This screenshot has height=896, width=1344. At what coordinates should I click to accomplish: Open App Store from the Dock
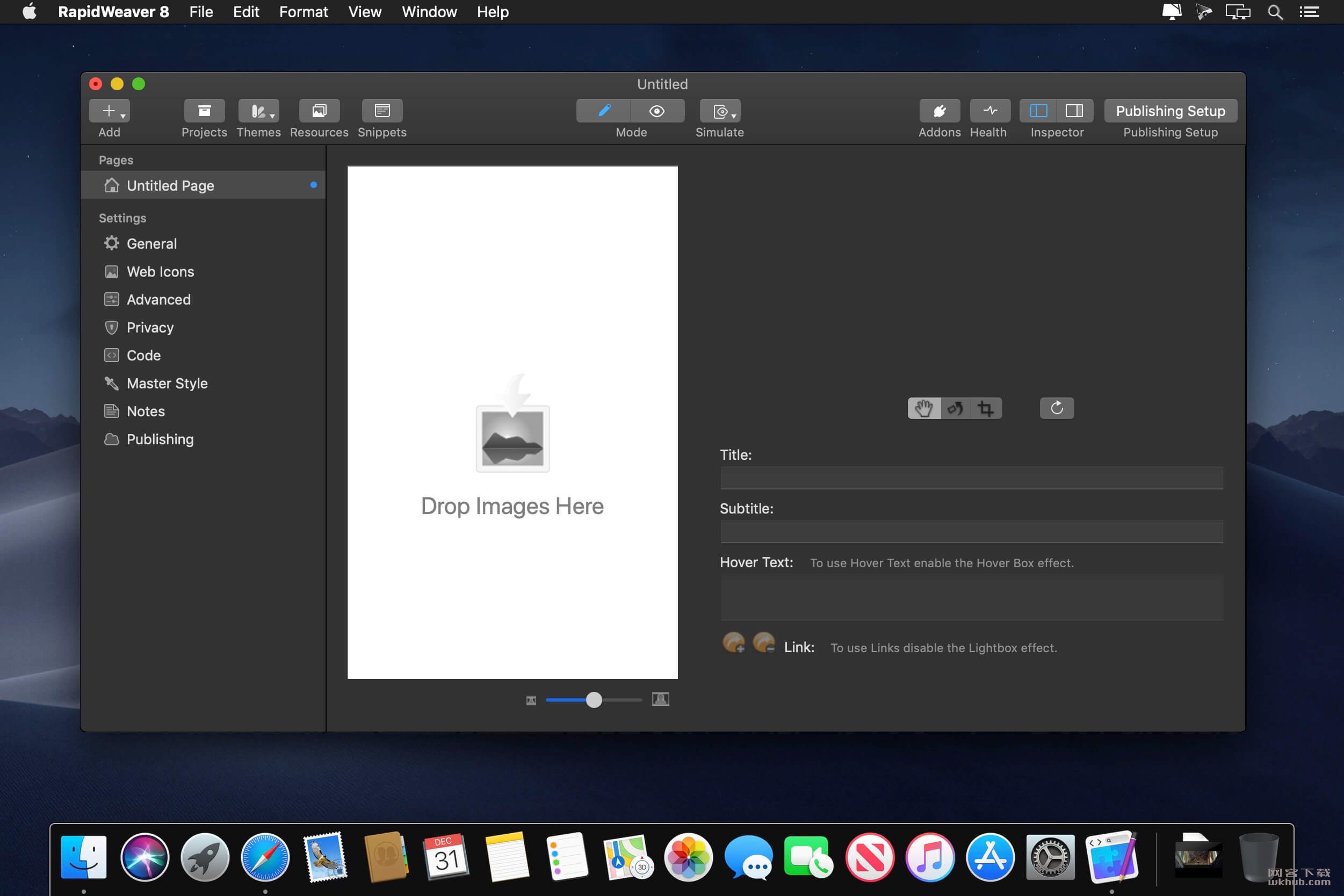(x=991, y=857)
